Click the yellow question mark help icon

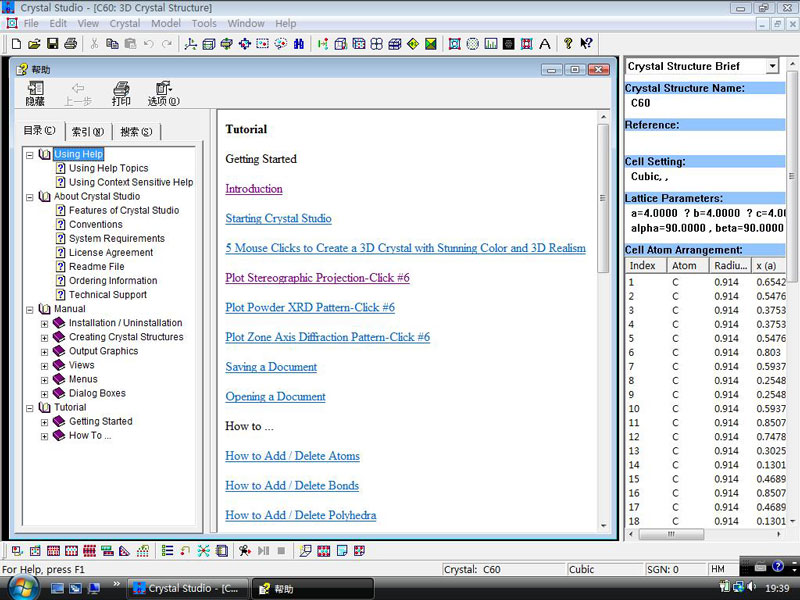pos(568,44)
